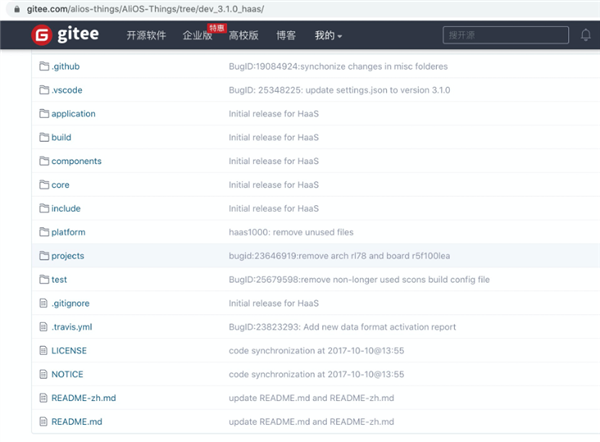The image size is (600, 442).
Task: Expand the 我的 dropdown menu
Action: [328, 35]
